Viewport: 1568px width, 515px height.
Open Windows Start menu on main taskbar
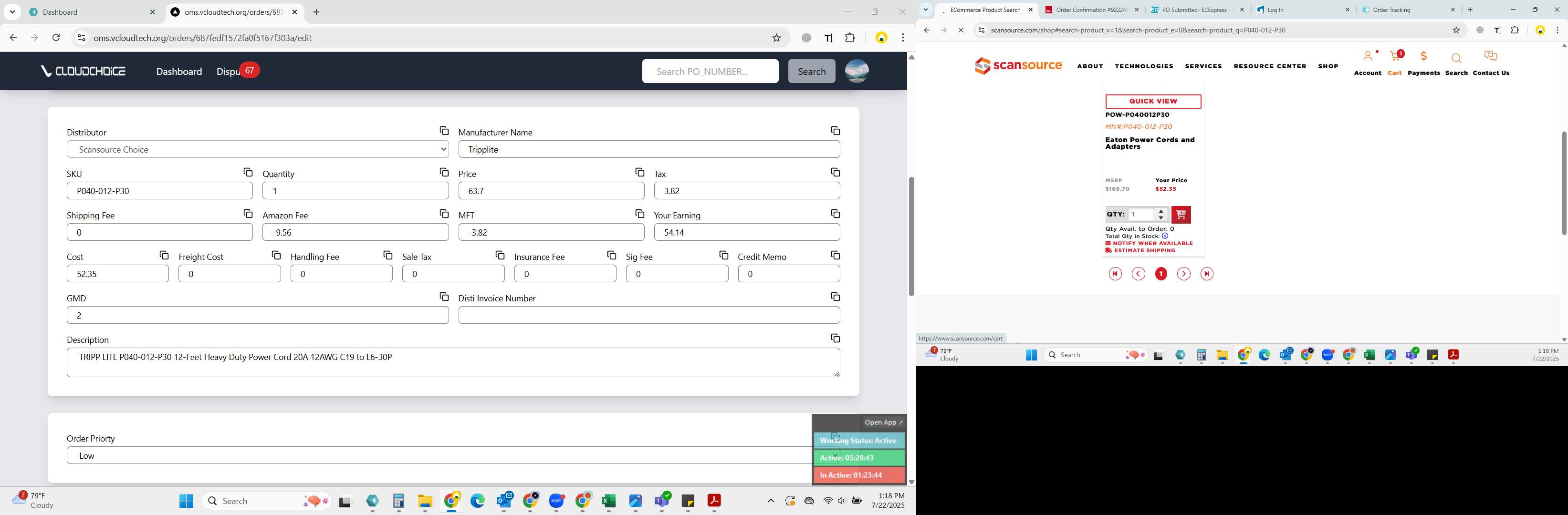pos(186,500)
